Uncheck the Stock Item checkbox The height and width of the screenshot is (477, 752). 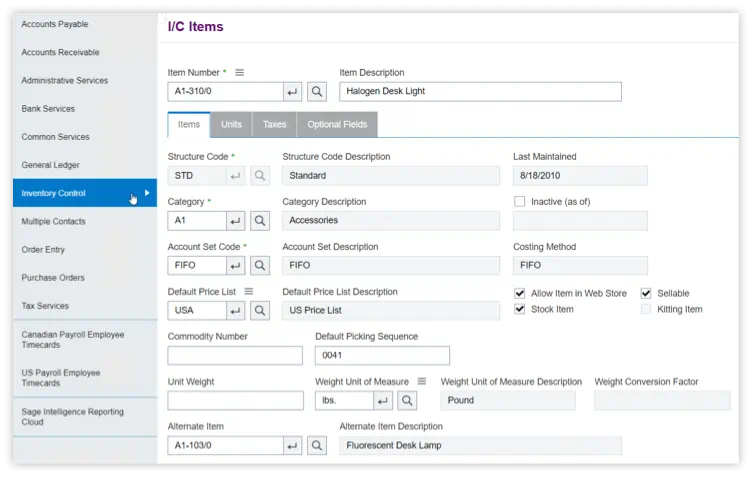point(519,309)
